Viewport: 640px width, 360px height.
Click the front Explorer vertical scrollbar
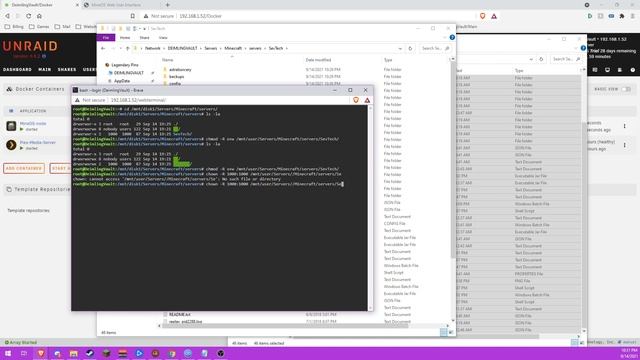tap(452, 159)
